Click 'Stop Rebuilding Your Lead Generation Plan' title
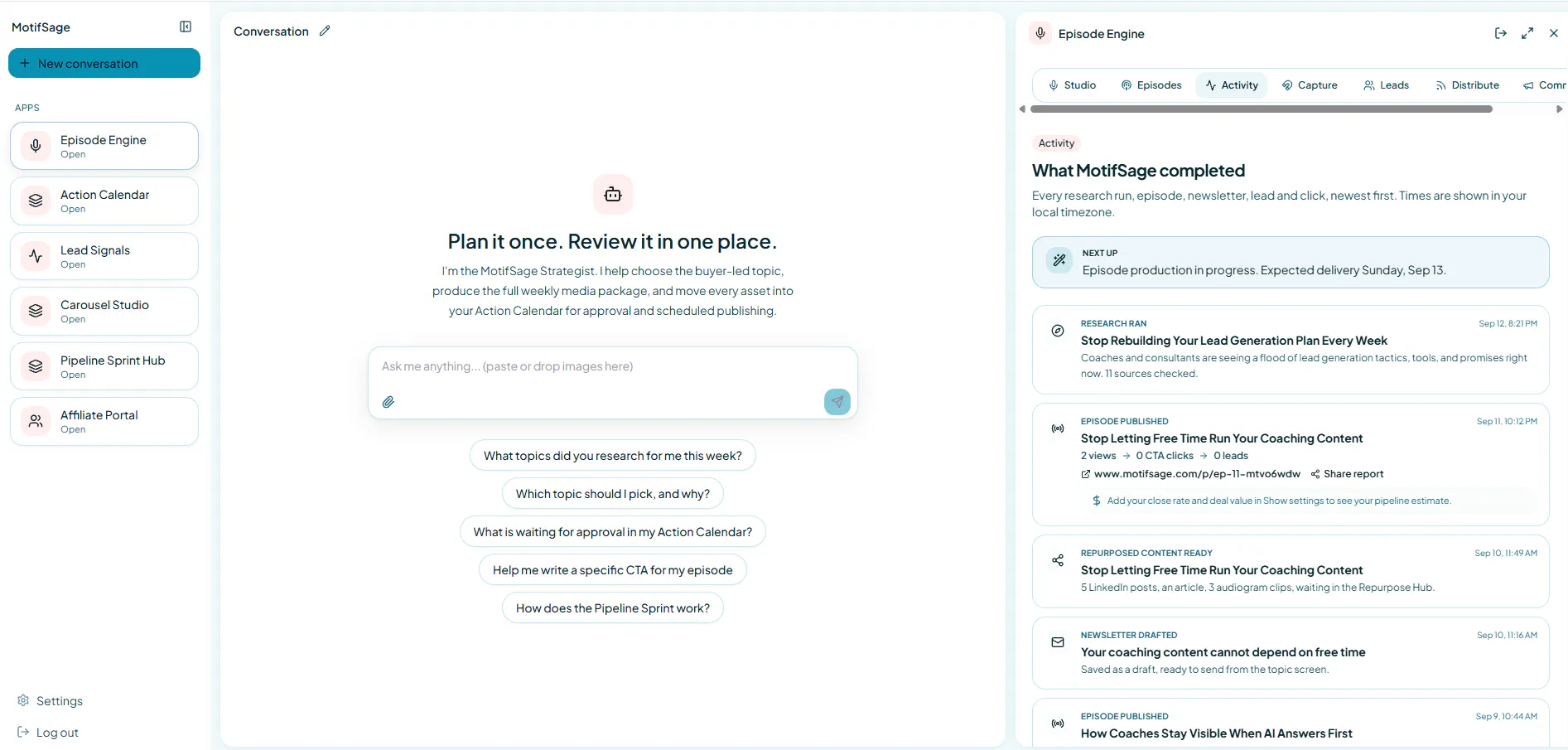Screen dimensions: 1568x750 click(1233, 341)
